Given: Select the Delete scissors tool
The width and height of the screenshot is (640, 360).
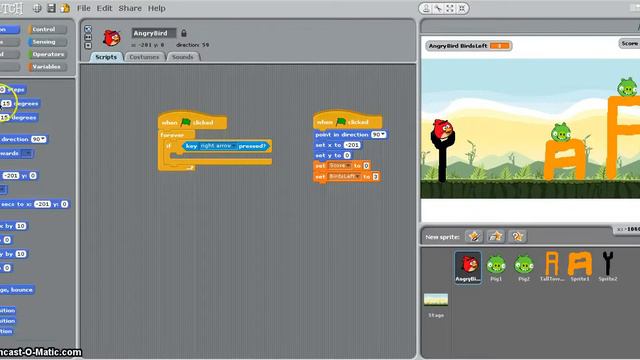Looking at the screenshot, I should 438,9.
